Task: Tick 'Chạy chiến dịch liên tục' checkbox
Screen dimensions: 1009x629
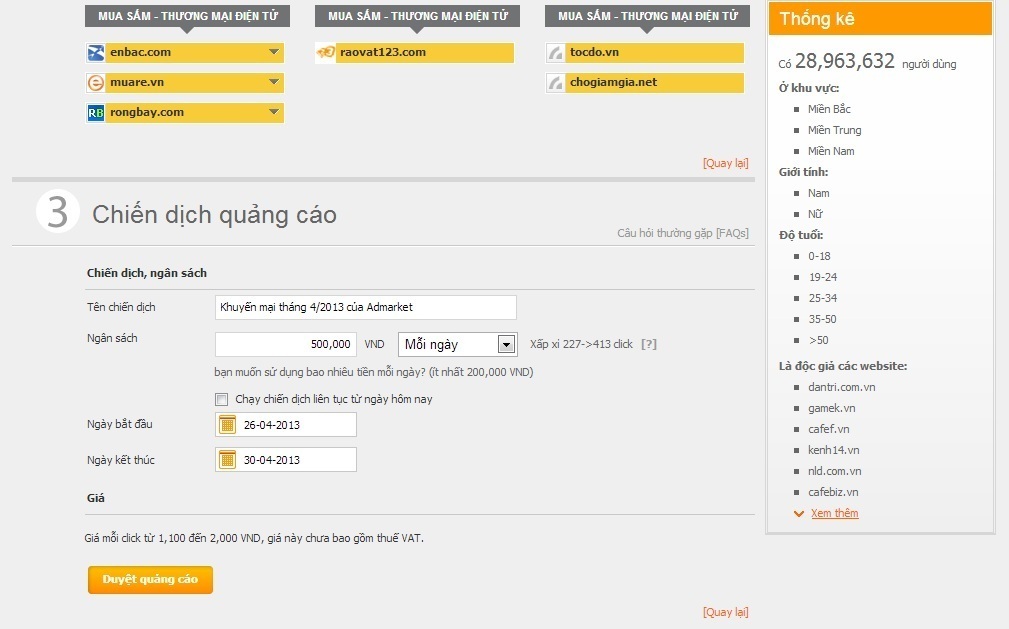Action: point(221,399)
